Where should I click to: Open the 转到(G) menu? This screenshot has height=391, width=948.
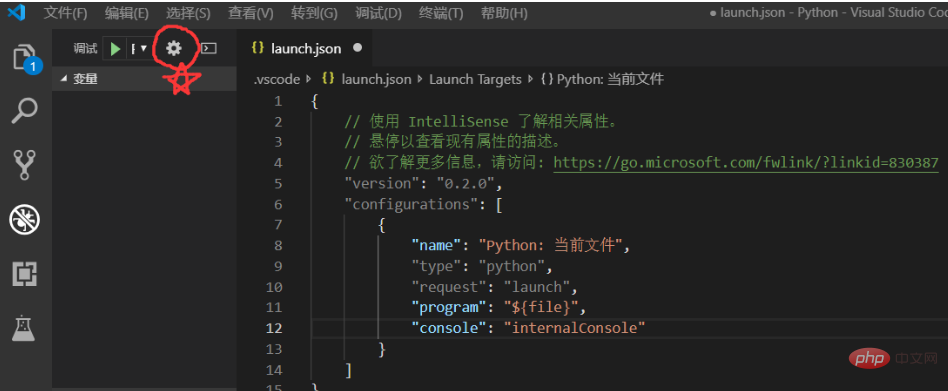click(x=314, y=13)
